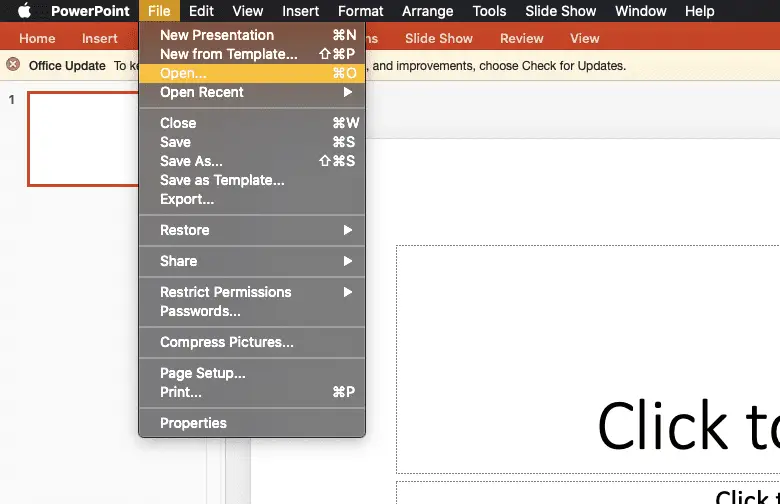This screenshot has width=780, height=504.
Task: Choose New from Template option
Action: point(252,54)
